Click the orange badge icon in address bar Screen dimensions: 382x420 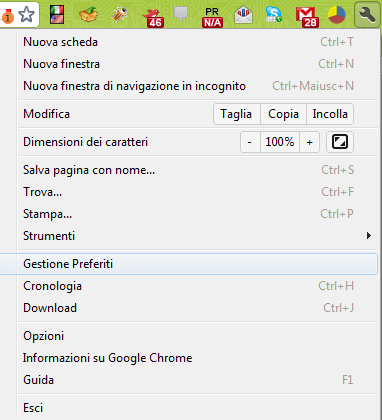[7, 17]
